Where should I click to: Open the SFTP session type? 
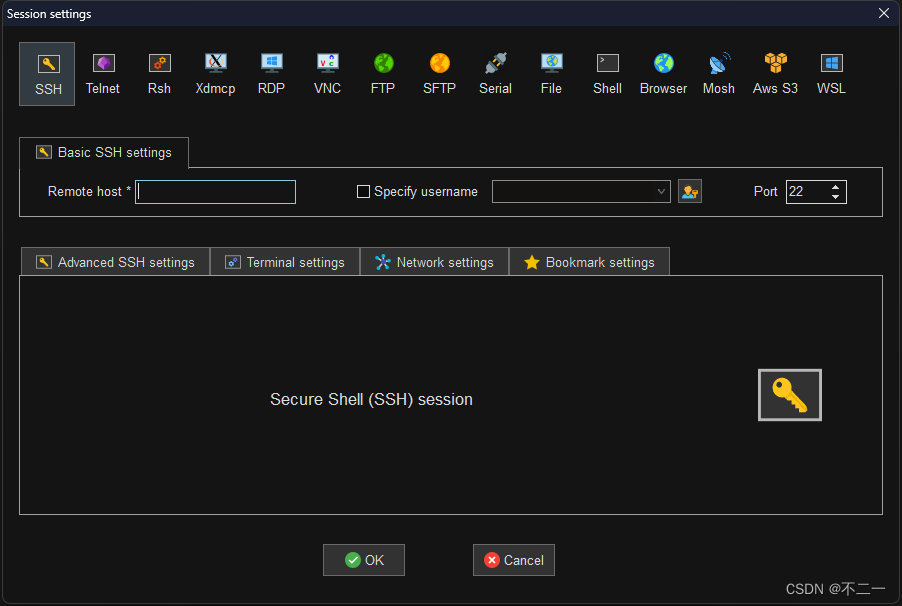click(x=439, y=72)
